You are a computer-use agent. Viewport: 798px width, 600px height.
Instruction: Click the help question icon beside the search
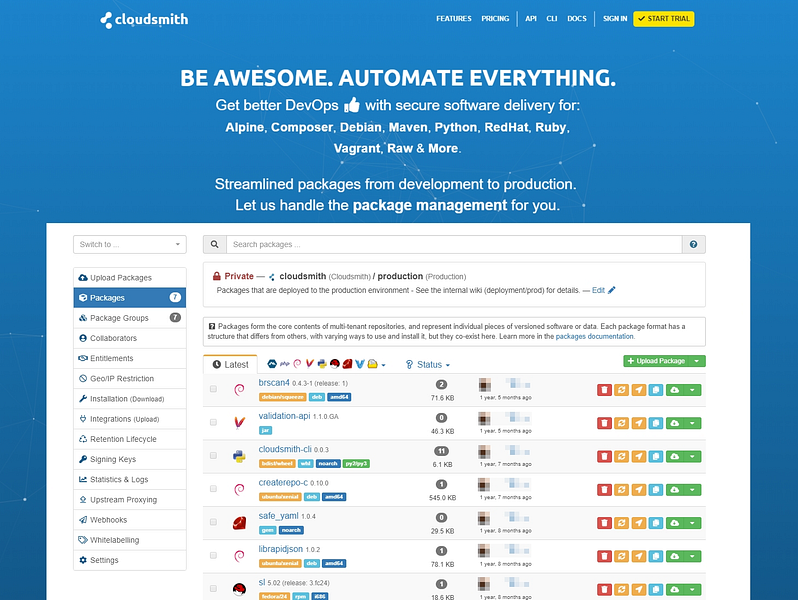[693, 244]
